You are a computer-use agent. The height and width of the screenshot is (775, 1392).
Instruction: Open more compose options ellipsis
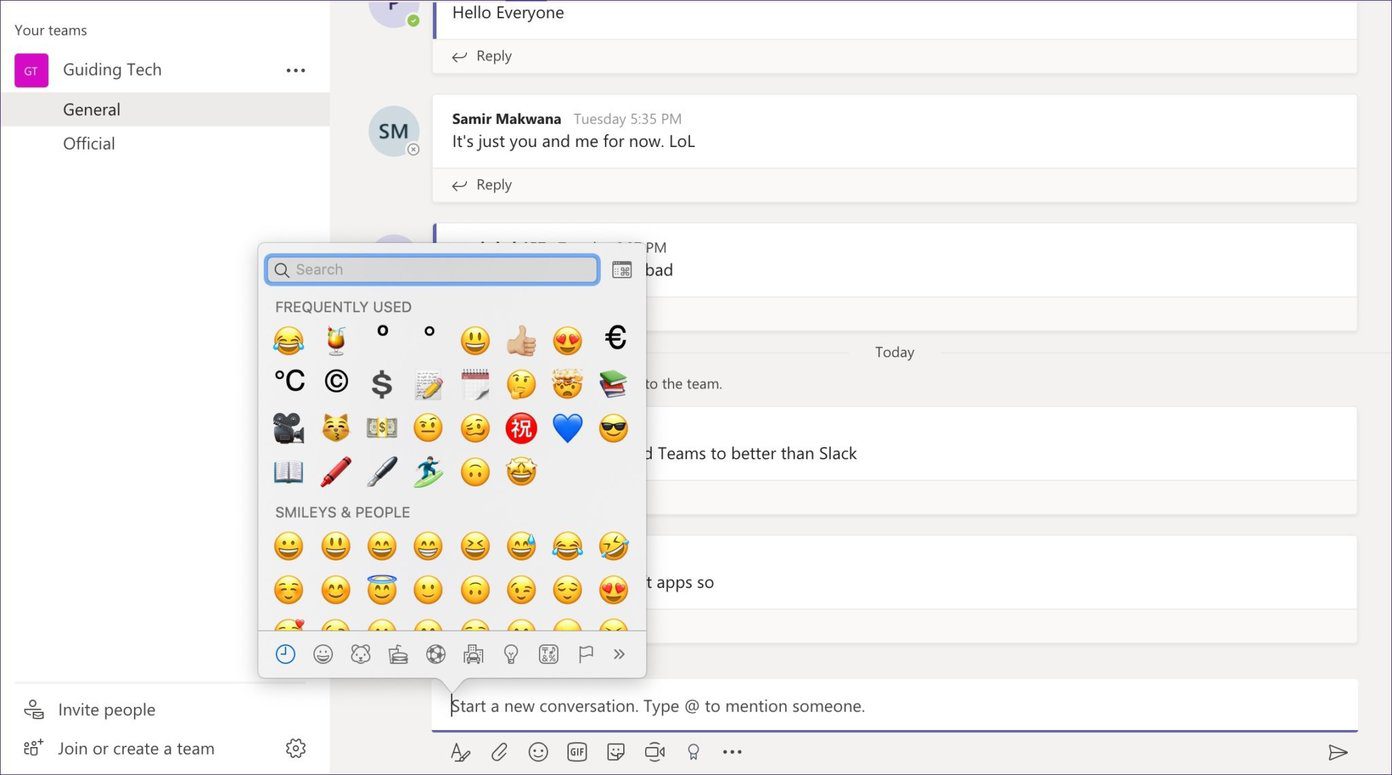click(x=732, y=752)
